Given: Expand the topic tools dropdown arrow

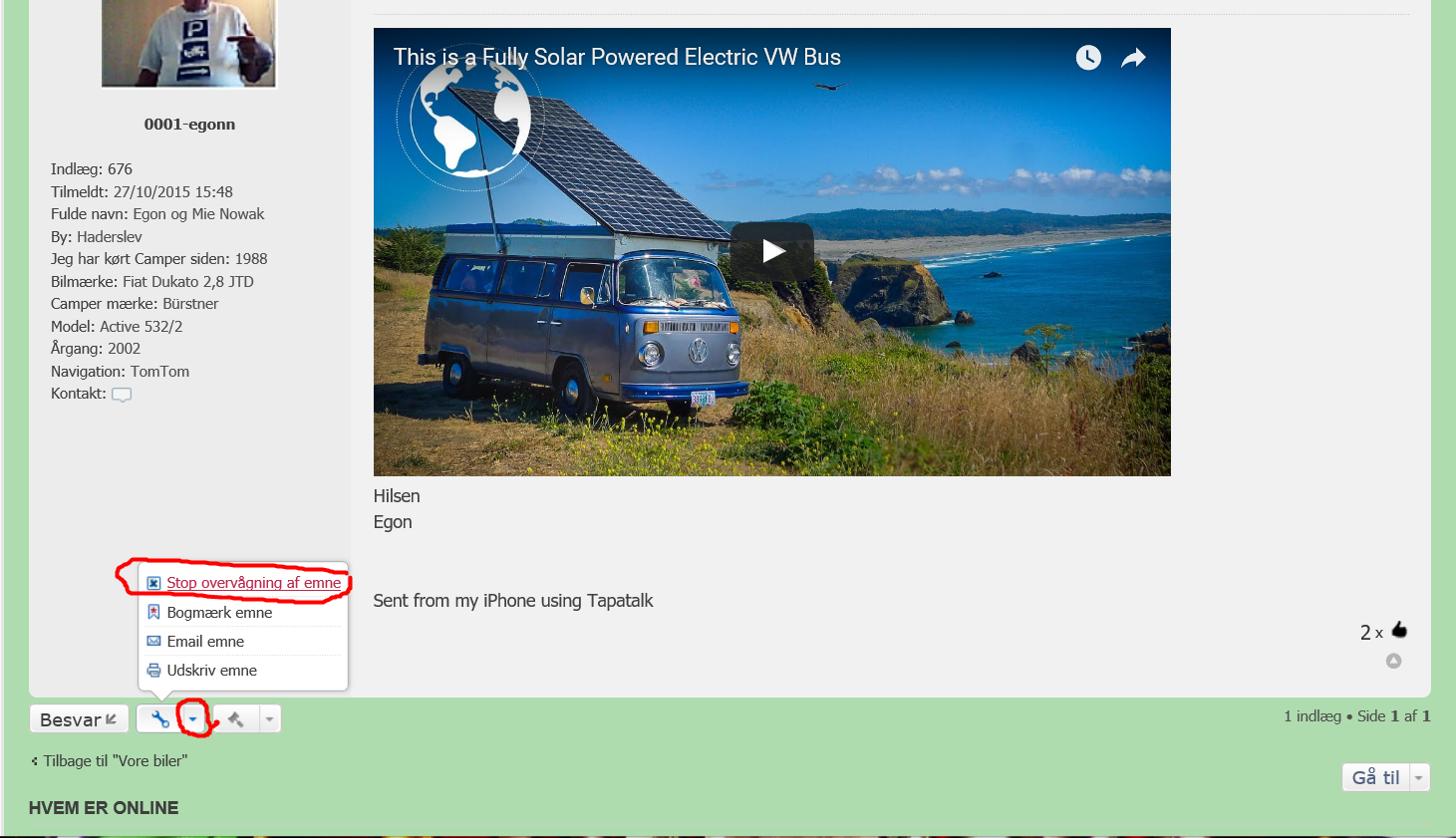Looking at the screenshot, I should pyautogui.click(x=193, y=718).
